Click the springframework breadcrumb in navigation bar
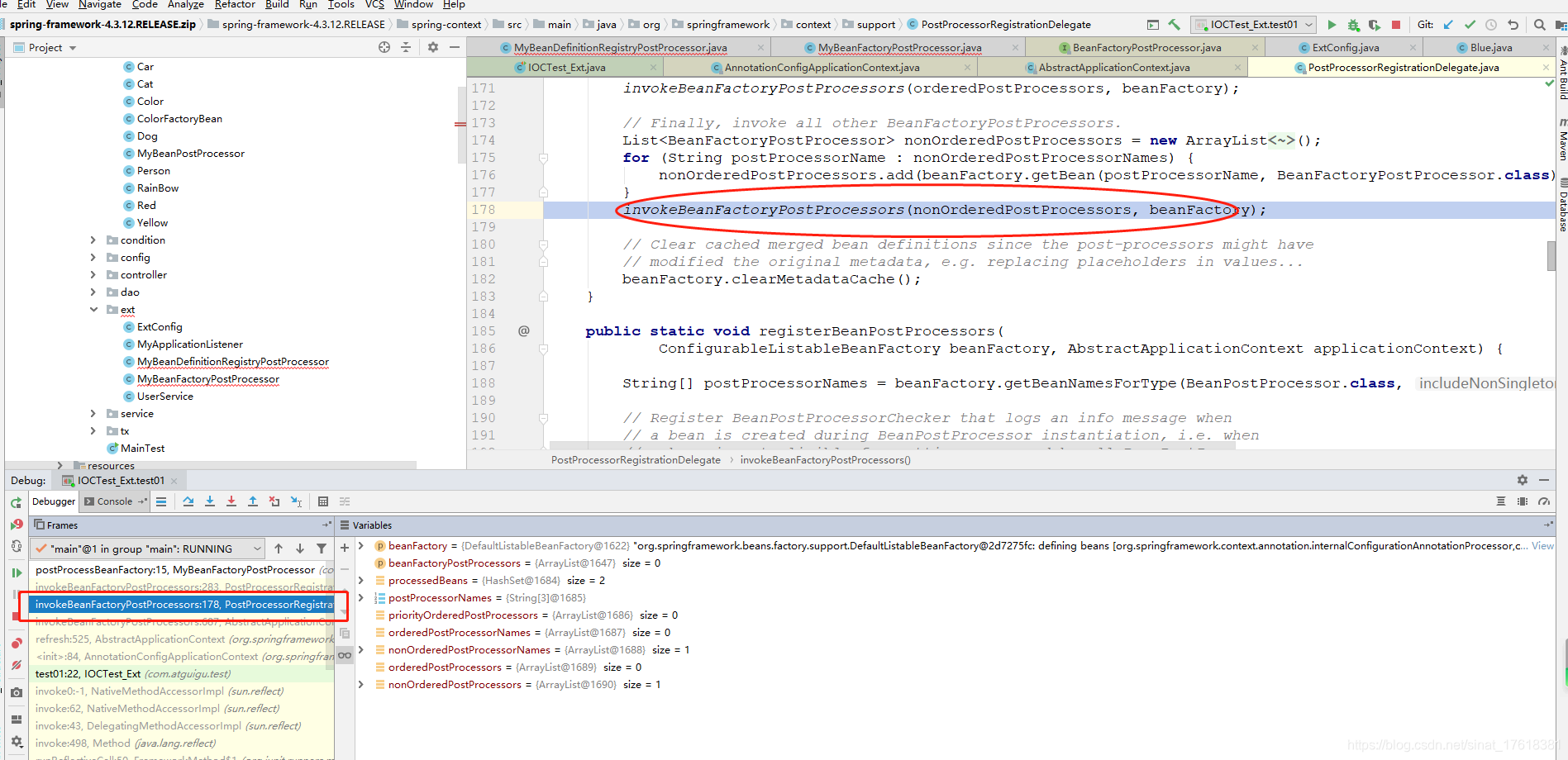 coord(727,25)
